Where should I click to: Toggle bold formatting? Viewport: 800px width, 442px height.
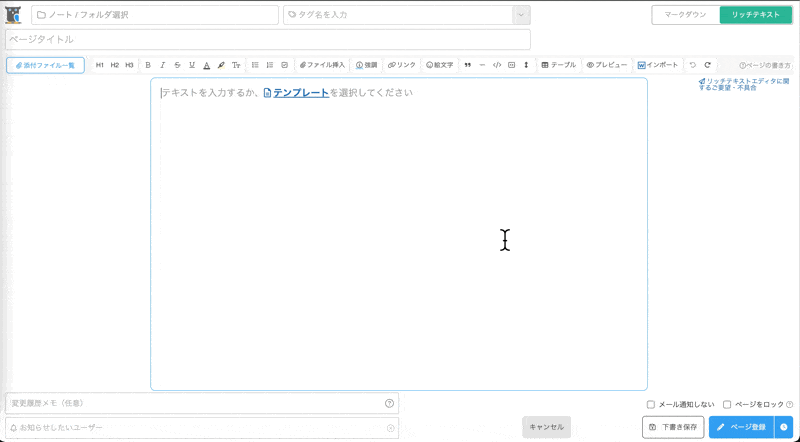pyautogui.click(x=148, y=65)
